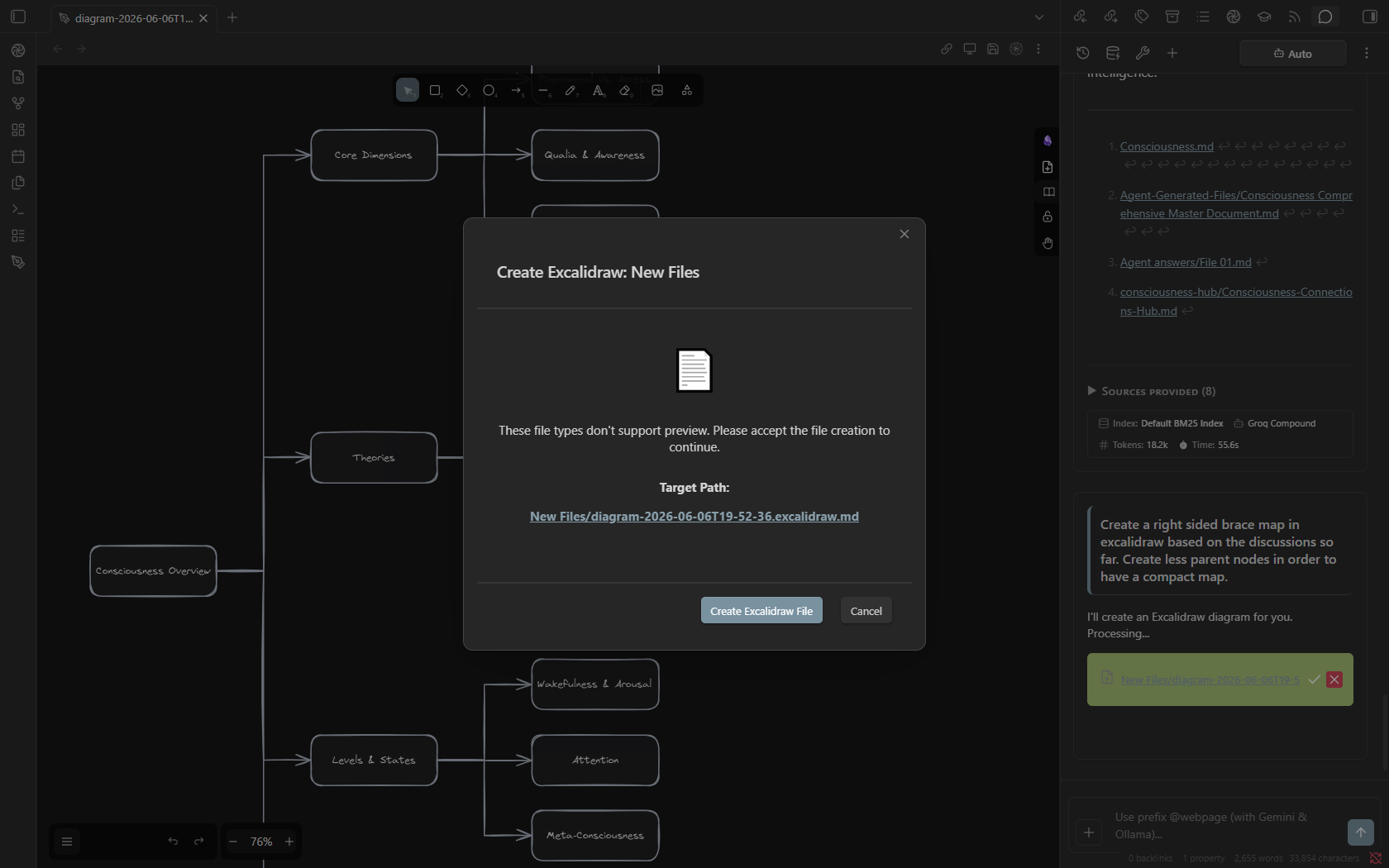Open chat history clock icon
The image size is (1389, 868).
pos(1083,53)
